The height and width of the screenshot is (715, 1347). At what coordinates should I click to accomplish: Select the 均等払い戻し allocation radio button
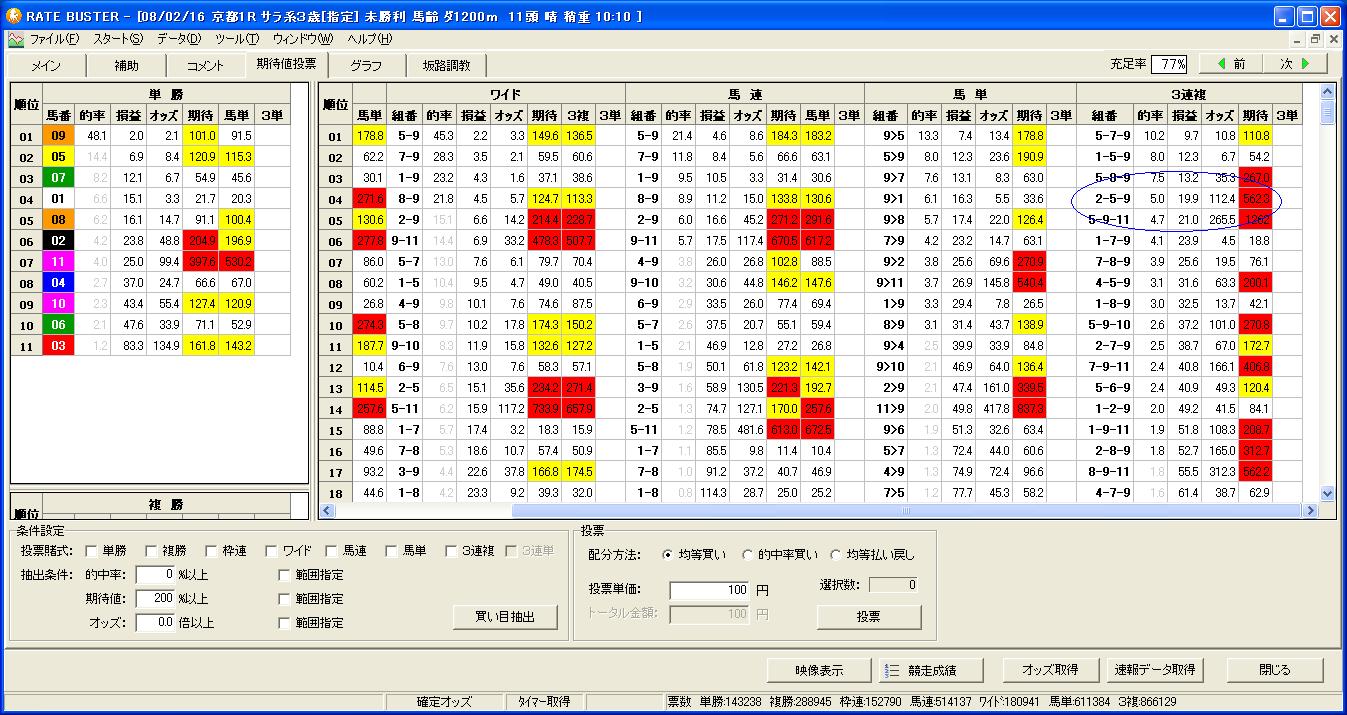838,554
